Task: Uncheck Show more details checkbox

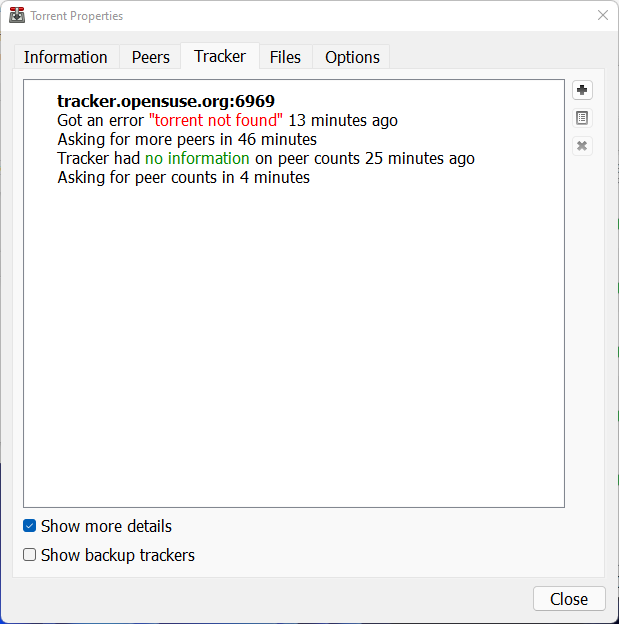Action: pyautogui.click(x=29, y=526)
